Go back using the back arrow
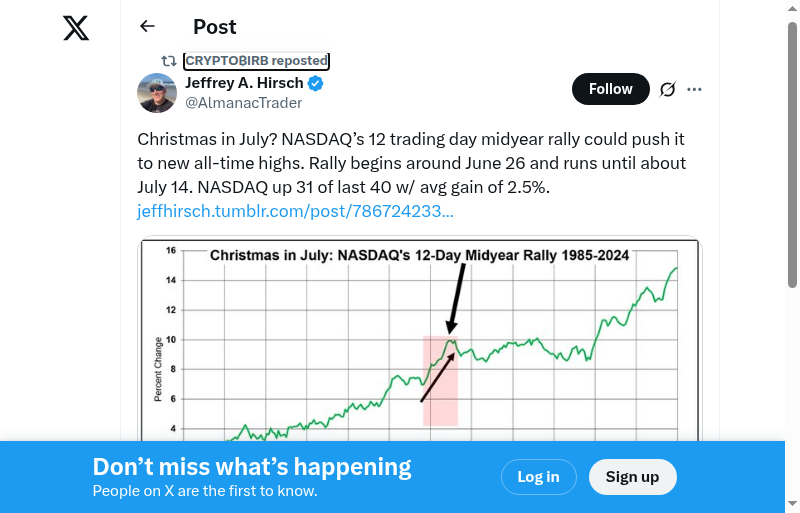Screen dimensions: 800x513 click(x=148, y=27)
